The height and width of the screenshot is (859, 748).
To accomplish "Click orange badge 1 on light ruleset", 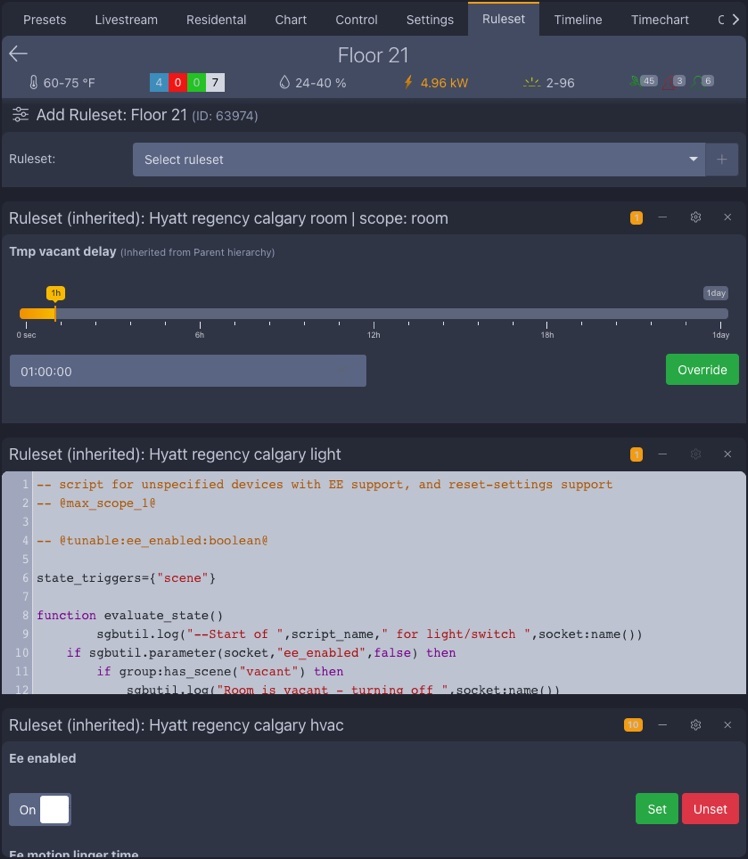I will pos(636,454).
